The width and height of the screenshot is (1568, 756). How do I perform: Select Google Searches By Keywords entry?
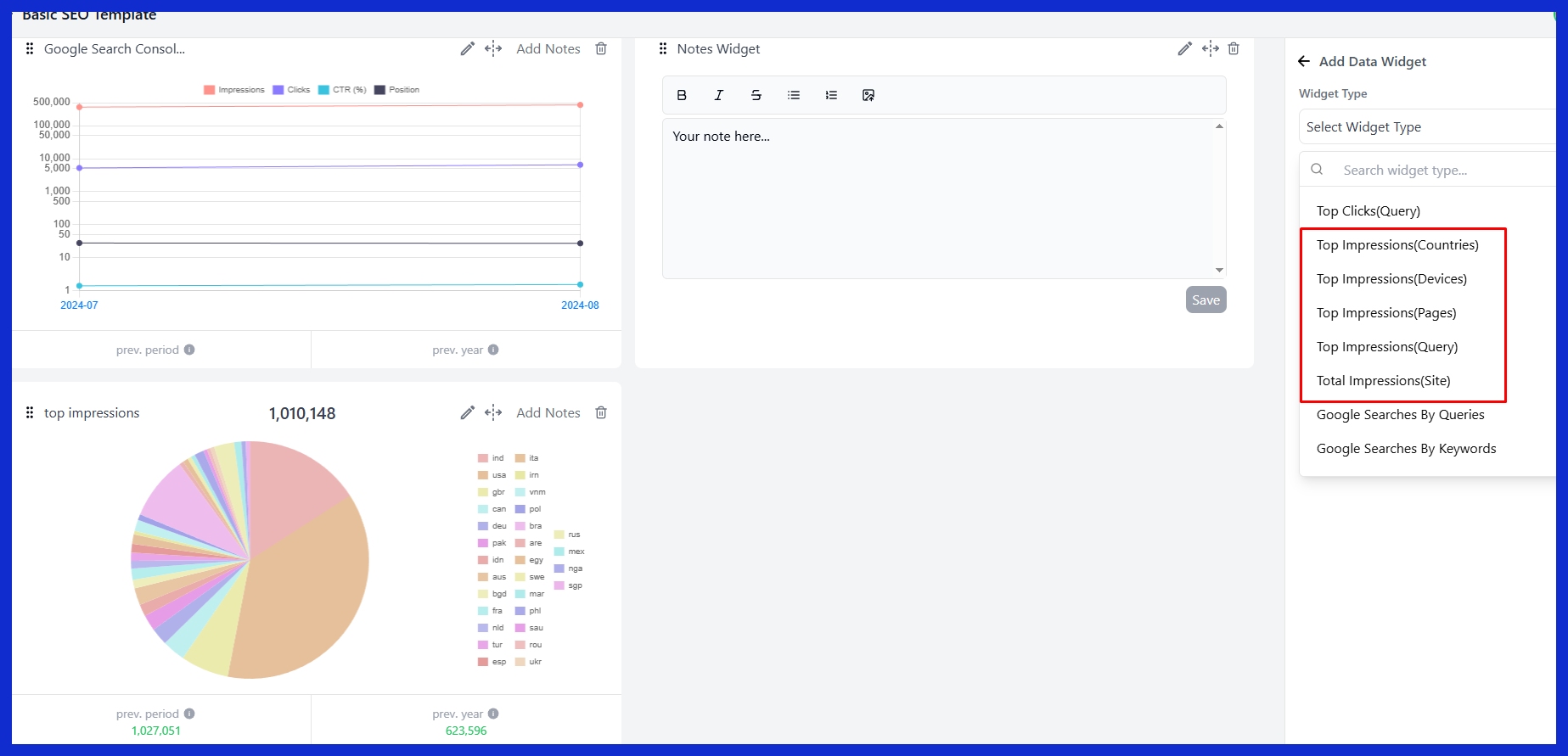coord(1406,449)
